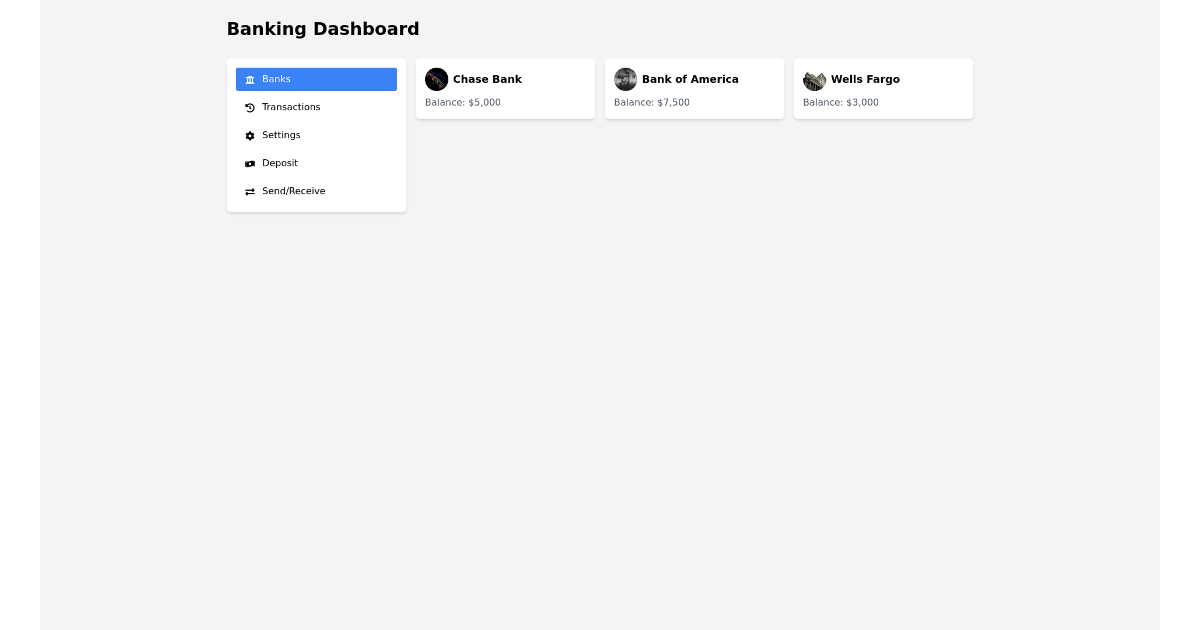
Task: Click the Balance: $7,500 text
Action: 651,102
